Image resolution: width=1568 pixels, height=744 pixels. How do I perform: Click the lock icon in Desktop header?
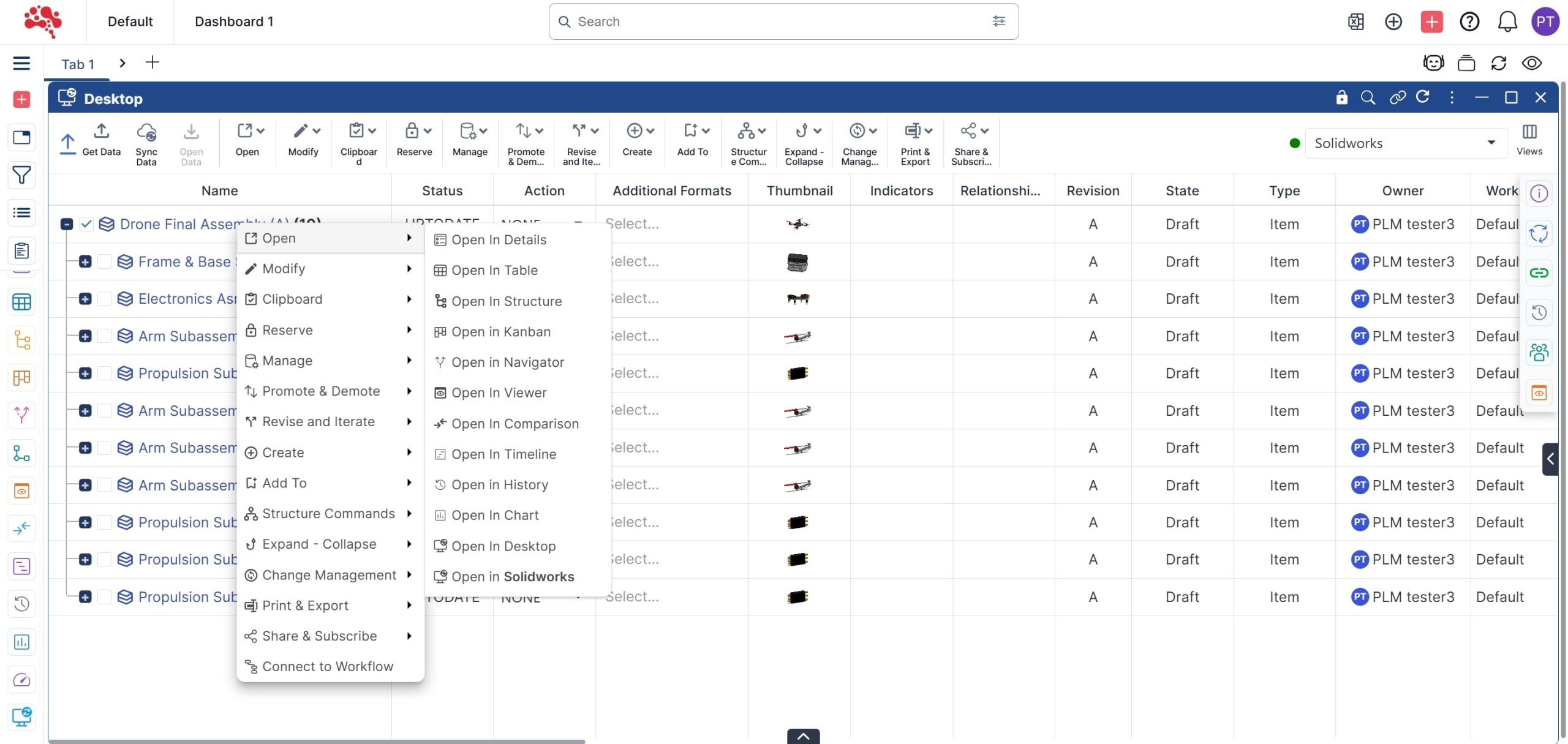tap(1341, 98)
